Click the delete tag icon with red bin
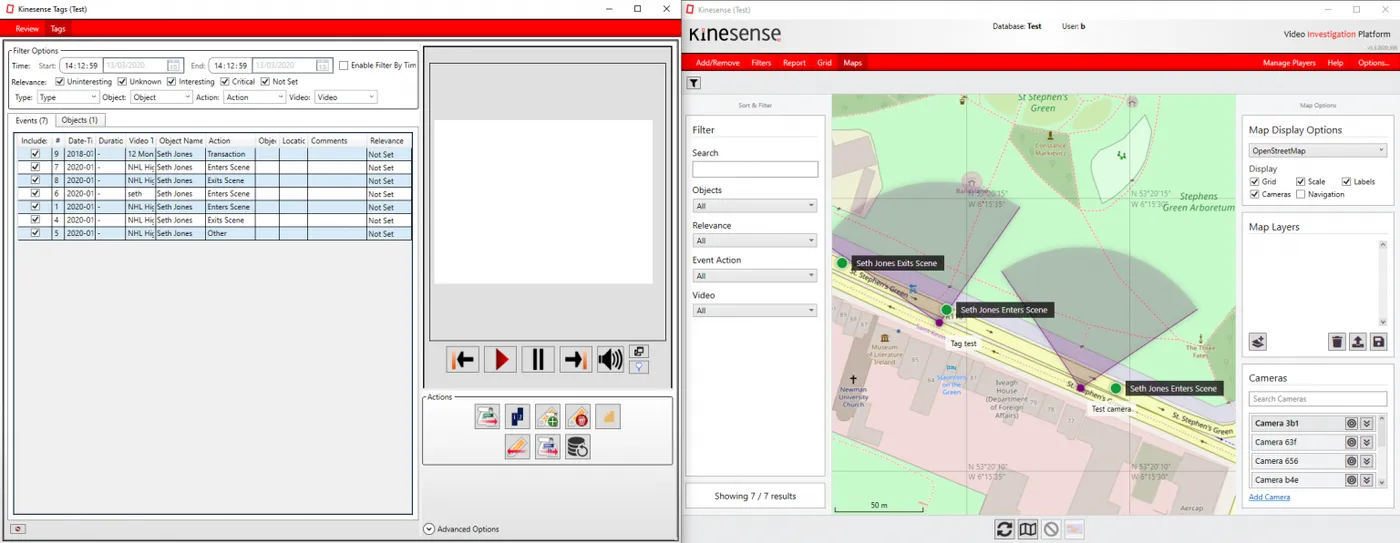 coord(577,416)
